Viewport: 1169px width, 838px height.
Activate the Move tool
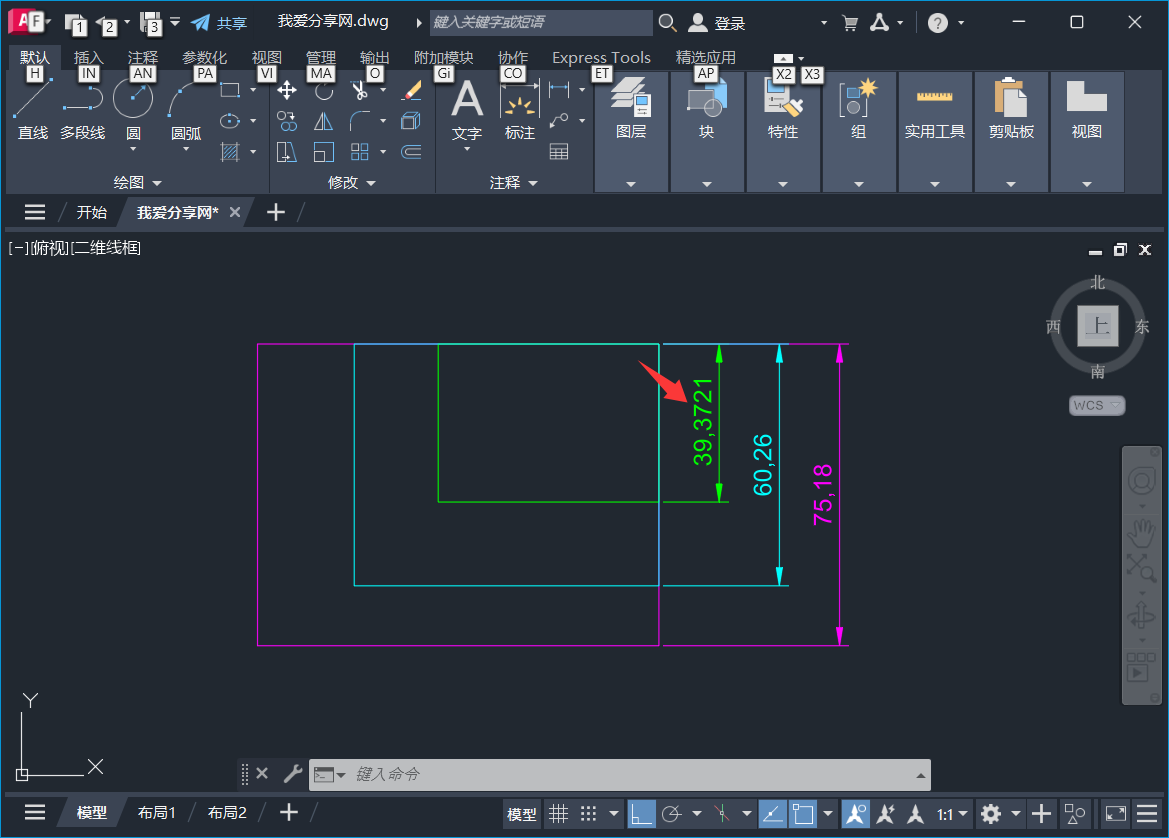point(286,91)
